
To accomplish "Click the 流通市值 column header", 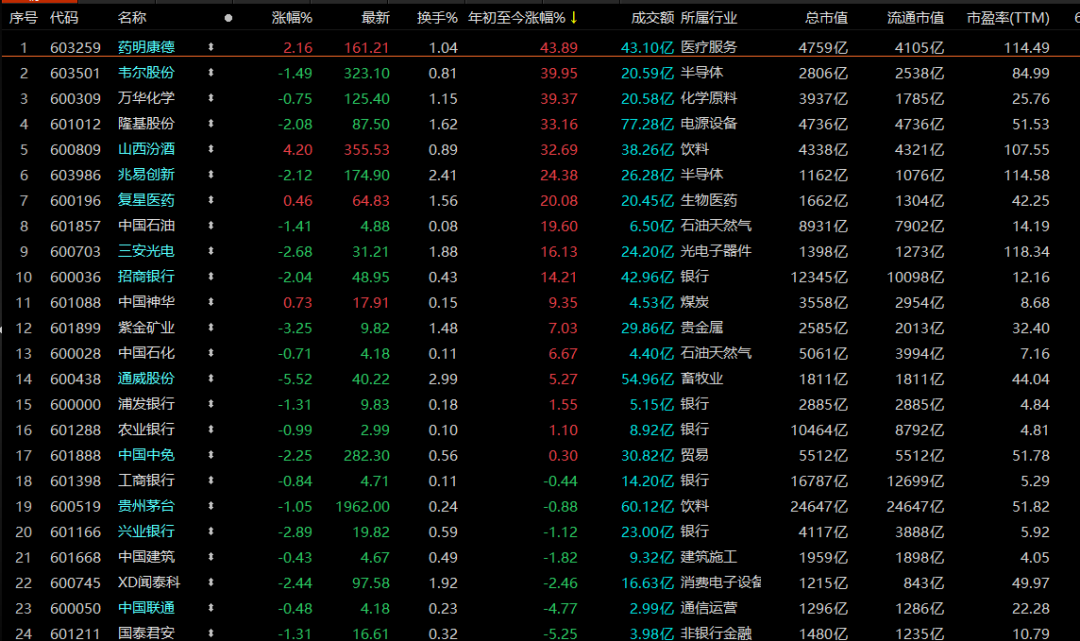I will point(915,18).
